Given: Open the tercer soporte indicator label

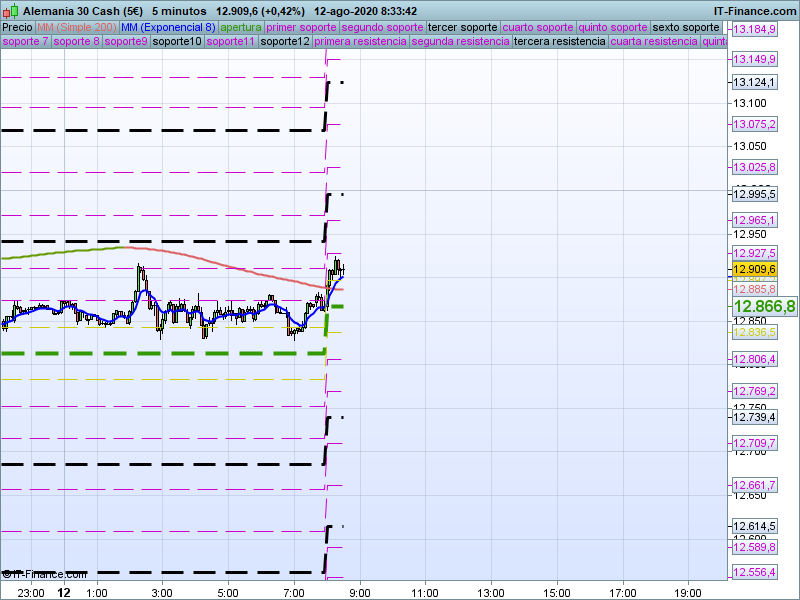Looking at the screenshot, I should pyautogui.click(x=462, y=27).
